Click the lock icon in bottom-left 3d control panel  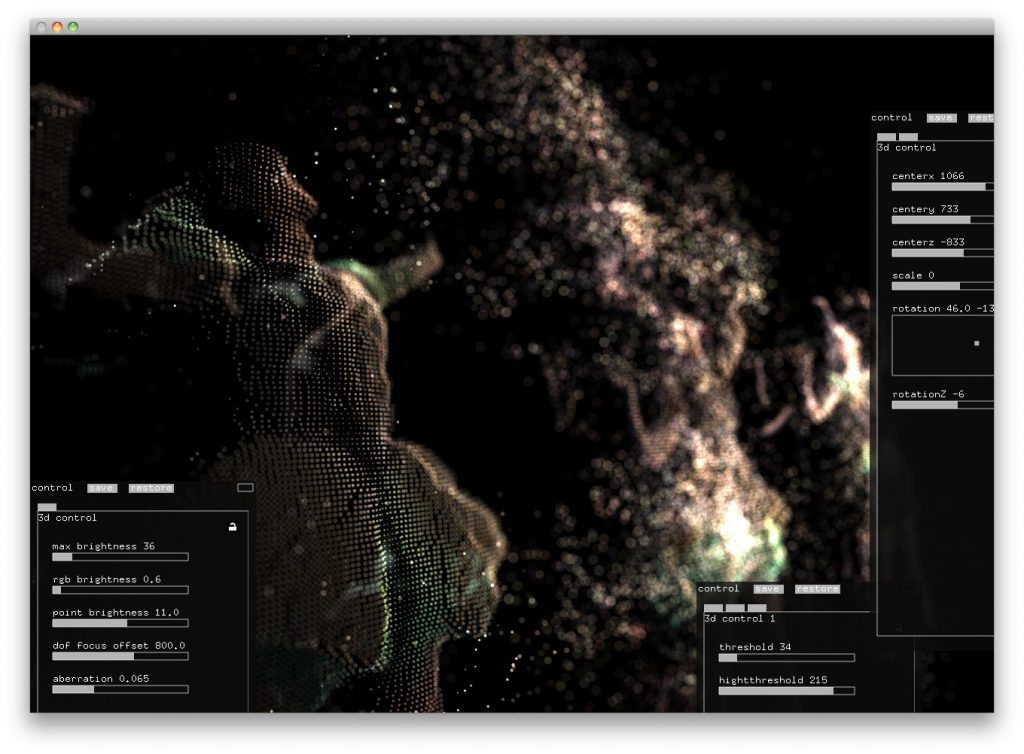(233, 527)
